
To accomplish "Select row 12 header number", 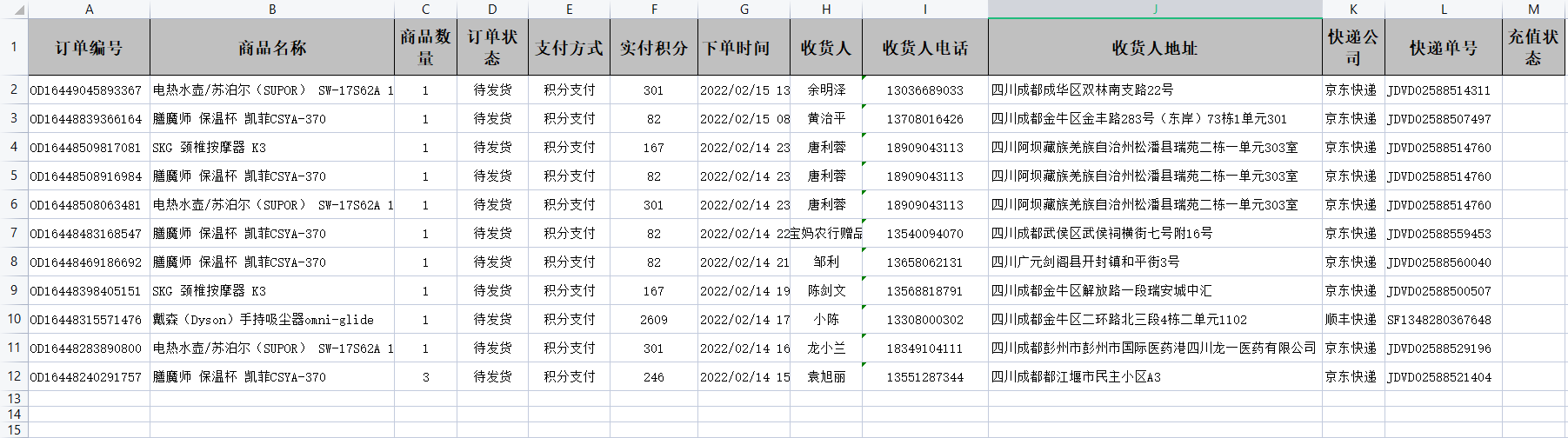I will point(14,376).
